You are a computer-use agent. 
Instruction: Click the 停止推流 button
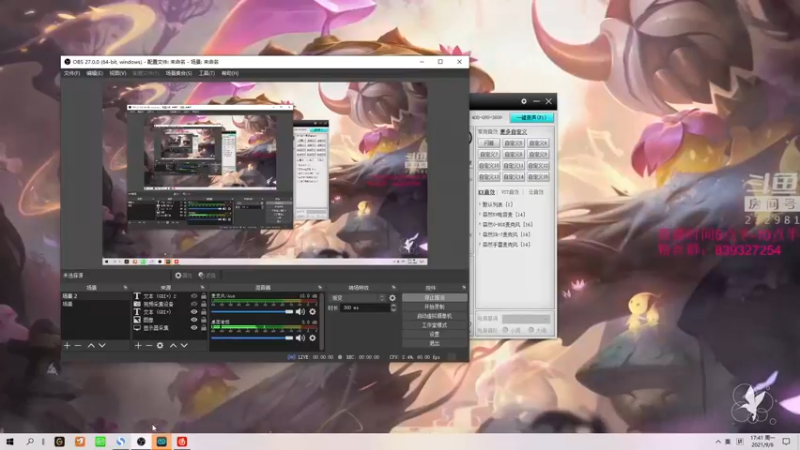coord(434,297)
